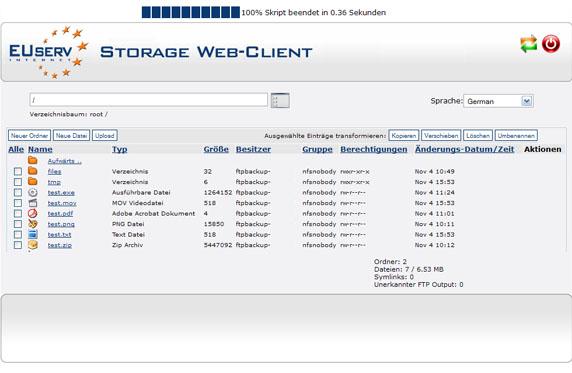Click the Löschen button
This screenshot has width=572, height=373.
pos(478,135)
